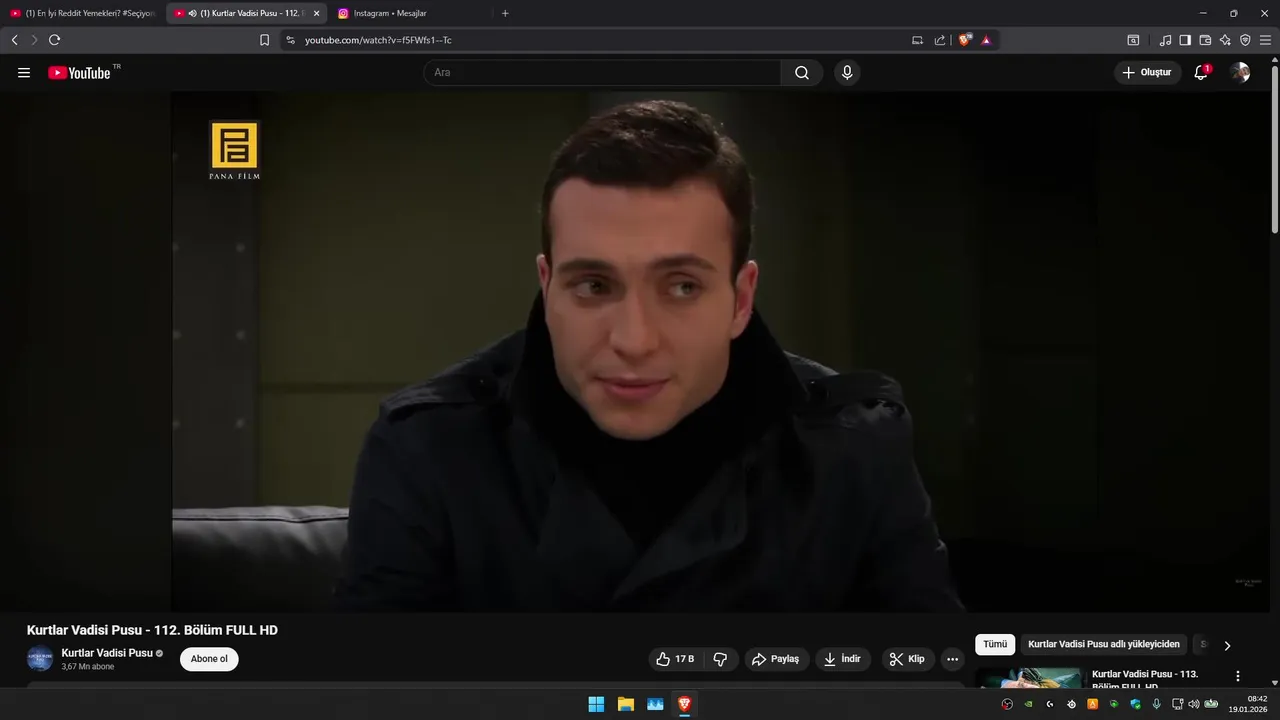The image size is (1280, 720).
Task: Open the Brave Wallet icon
Action: [x=1205, y=40]
